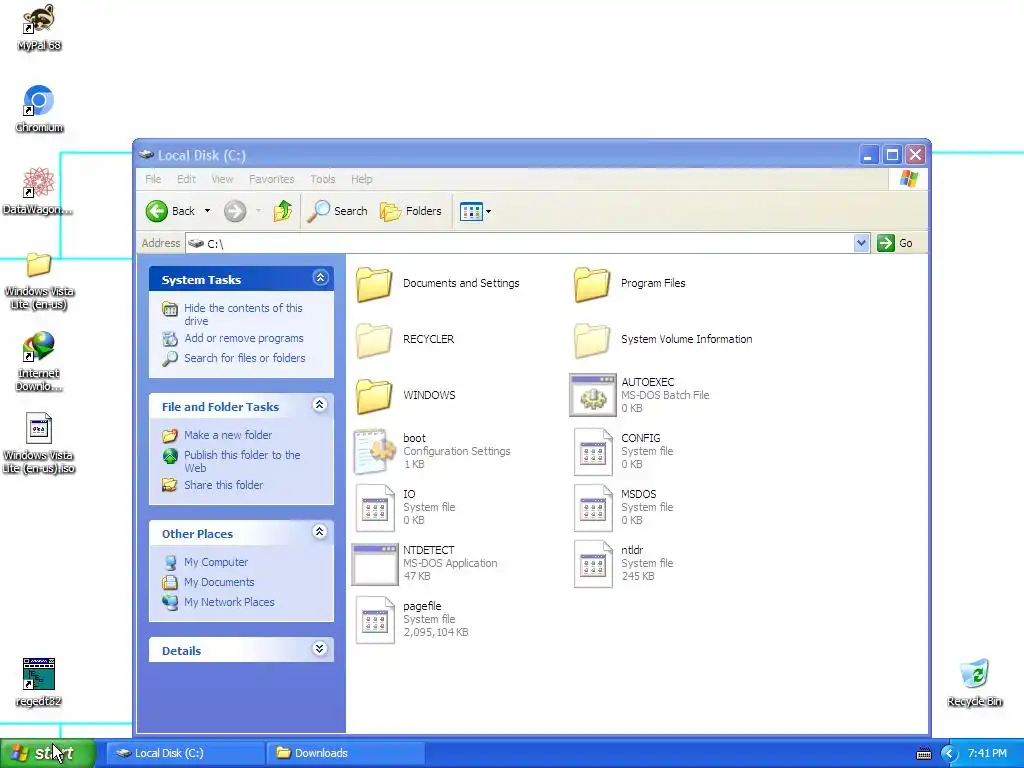Expand the Details panel
1024x768 pixels.
[319, 648]
